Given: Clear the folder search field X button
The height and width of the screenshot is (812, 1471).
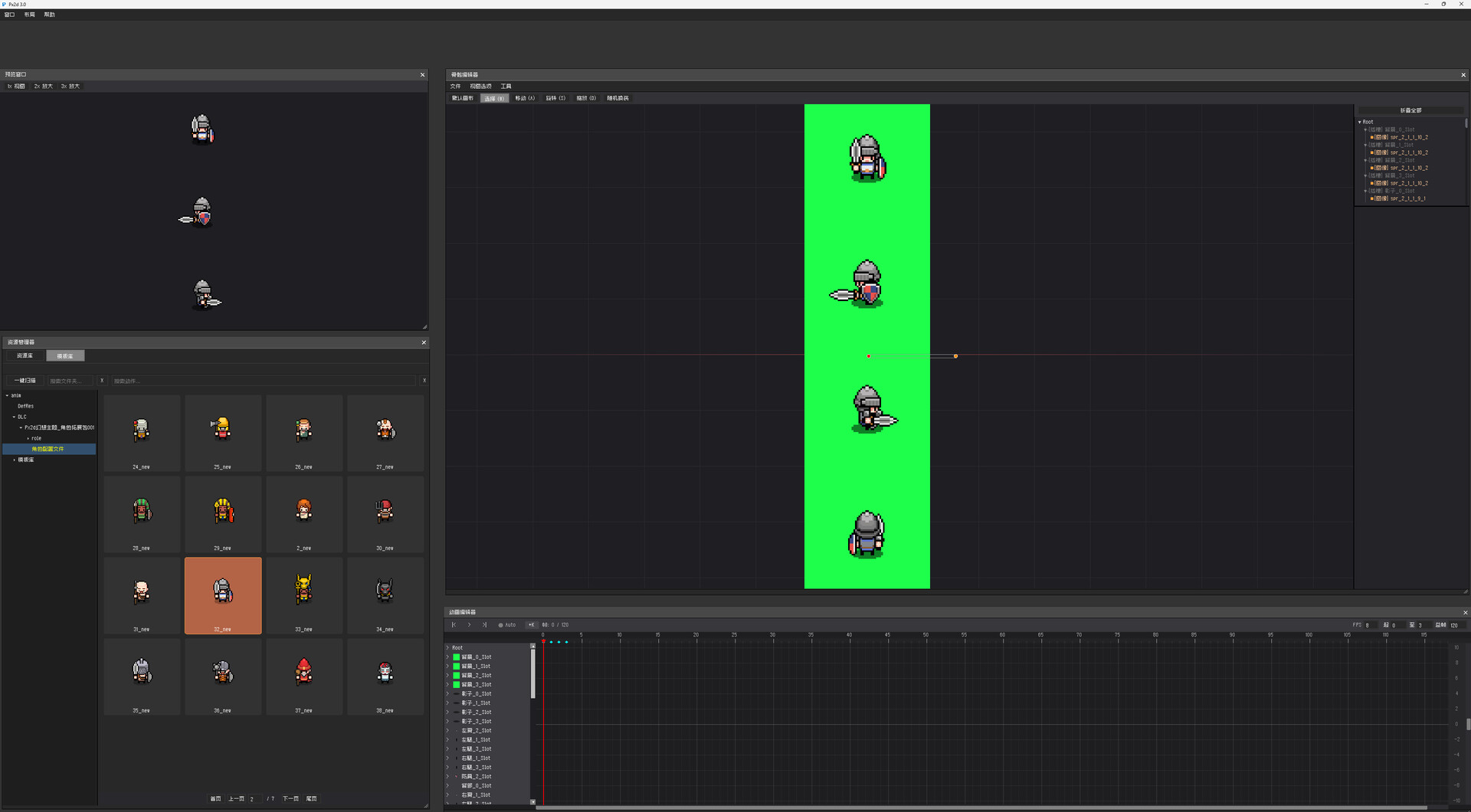Looking at the screenshot, I should (102, 381).
